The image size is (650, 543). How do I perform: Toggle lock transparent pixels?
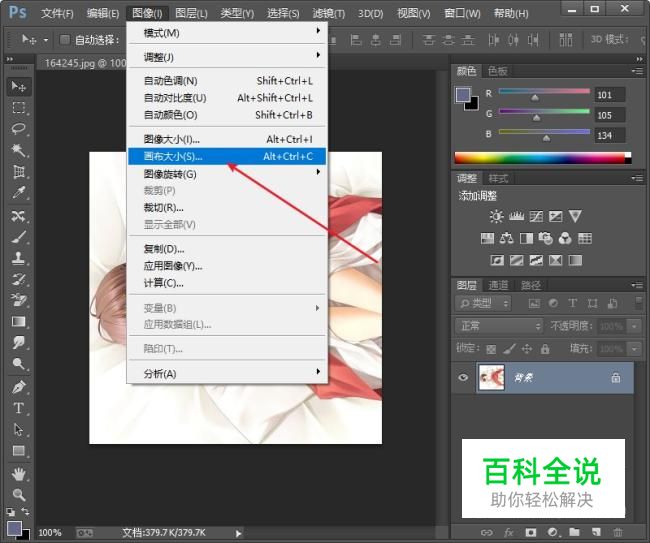(x=491, y=349)
